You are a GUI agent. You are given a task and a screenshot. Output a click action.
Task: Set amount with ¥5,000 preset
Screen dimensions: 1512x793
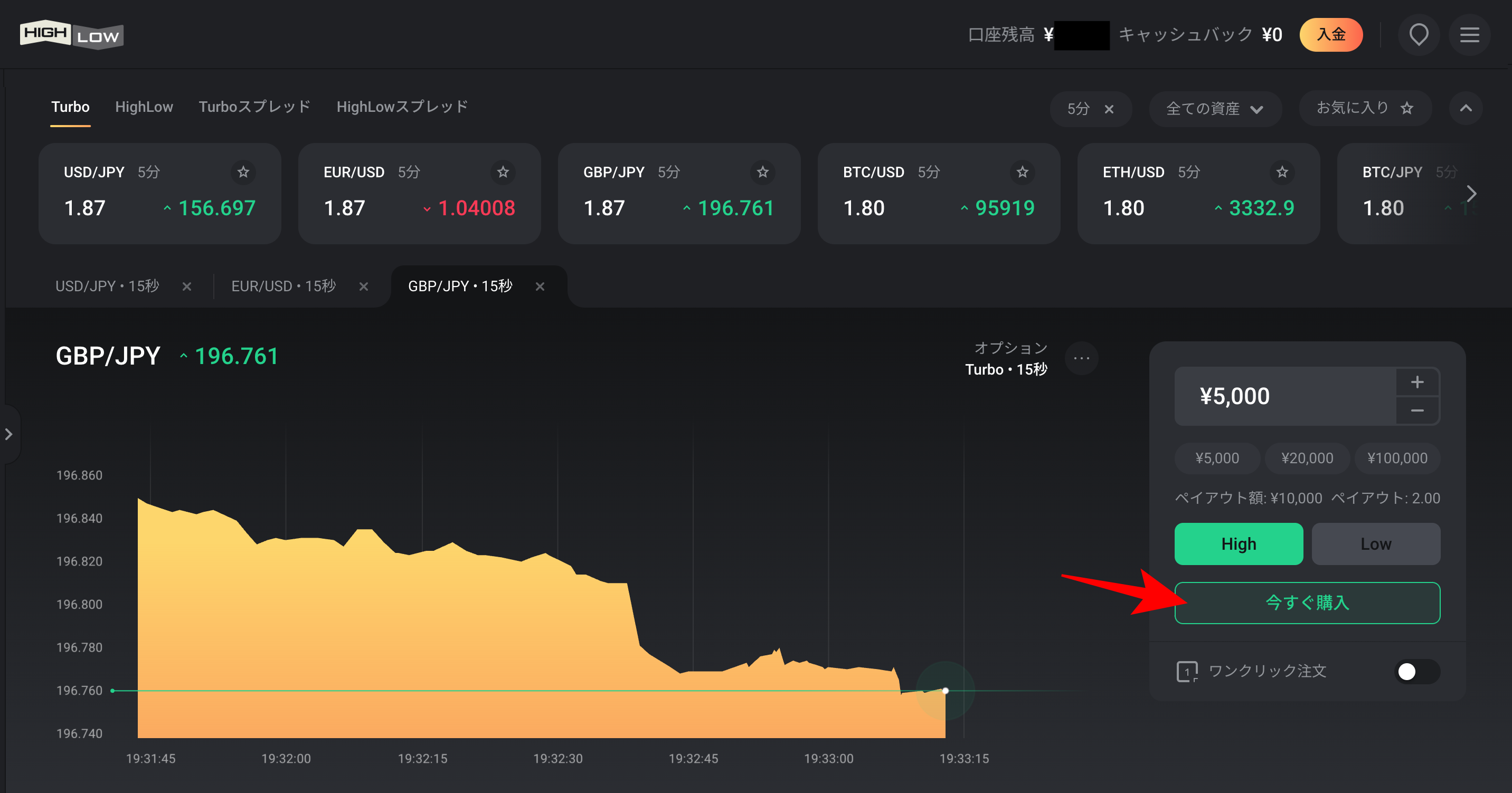1217,457
